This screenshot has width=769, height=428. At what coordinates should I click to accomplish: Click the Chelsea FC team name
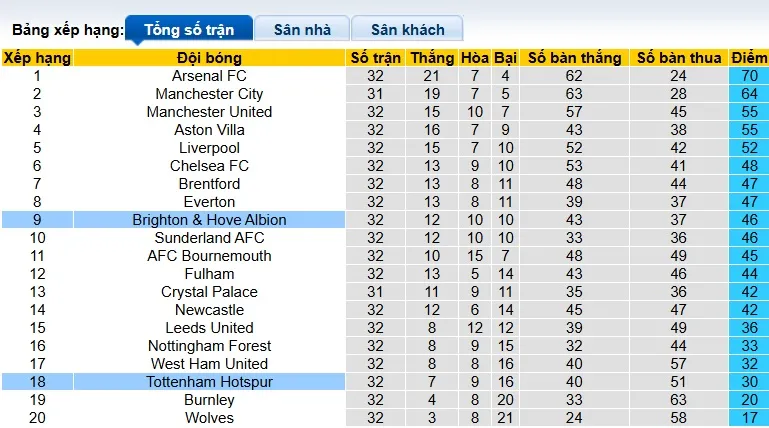pyautogui.click(x=209, y=166)
